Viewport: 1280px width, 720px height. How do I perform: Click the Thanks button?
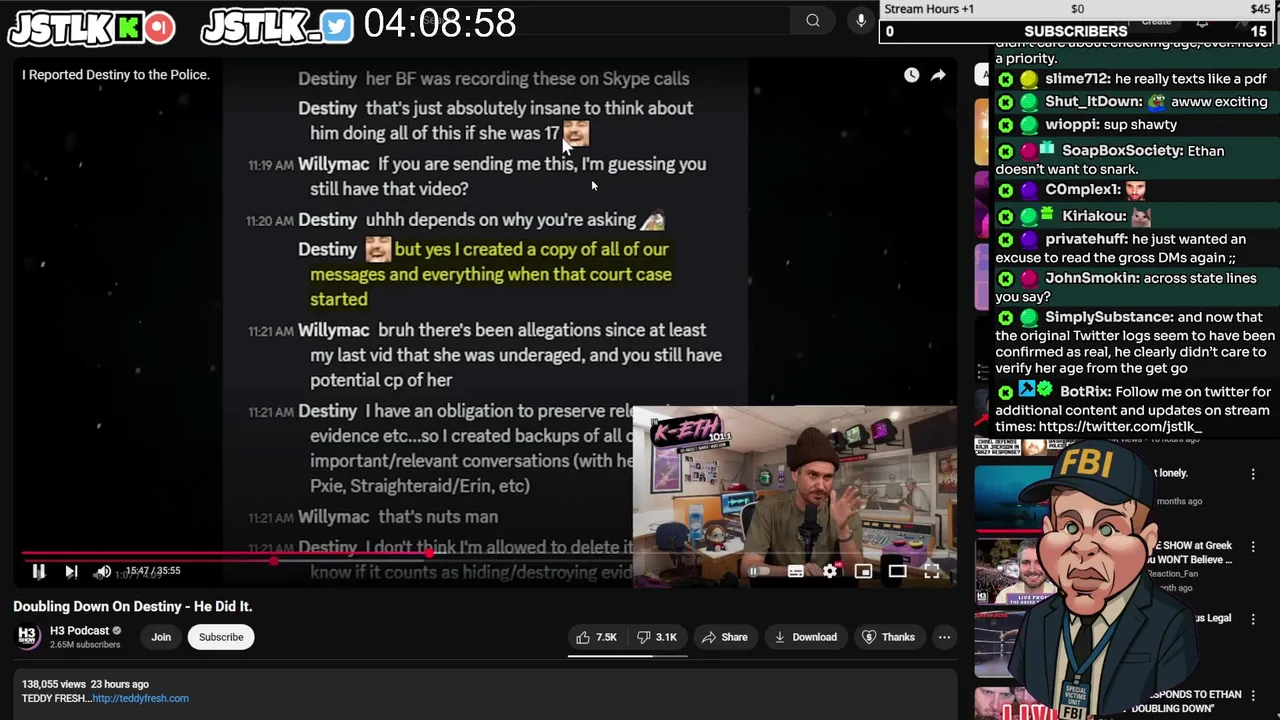pyautogui.click(x=888, y=637)
